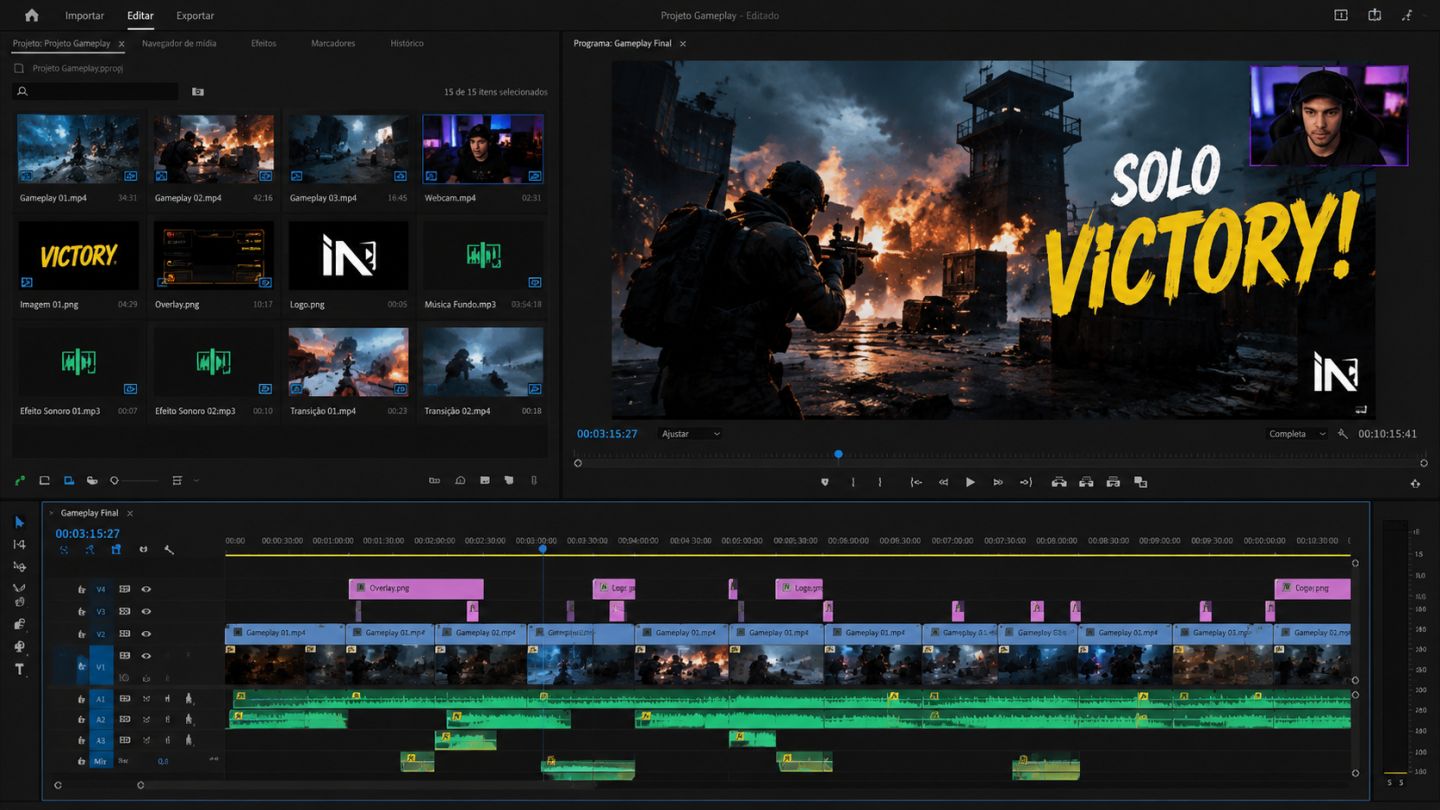Open the Histórico panel tab

[x=407, y=44]
